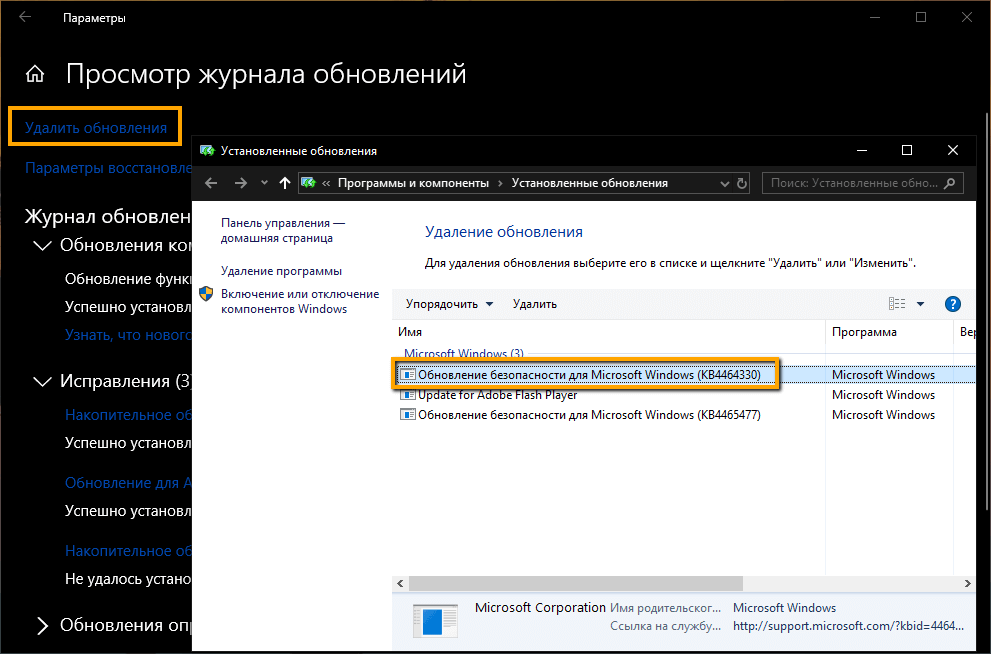Click the view layout icon

897,304
